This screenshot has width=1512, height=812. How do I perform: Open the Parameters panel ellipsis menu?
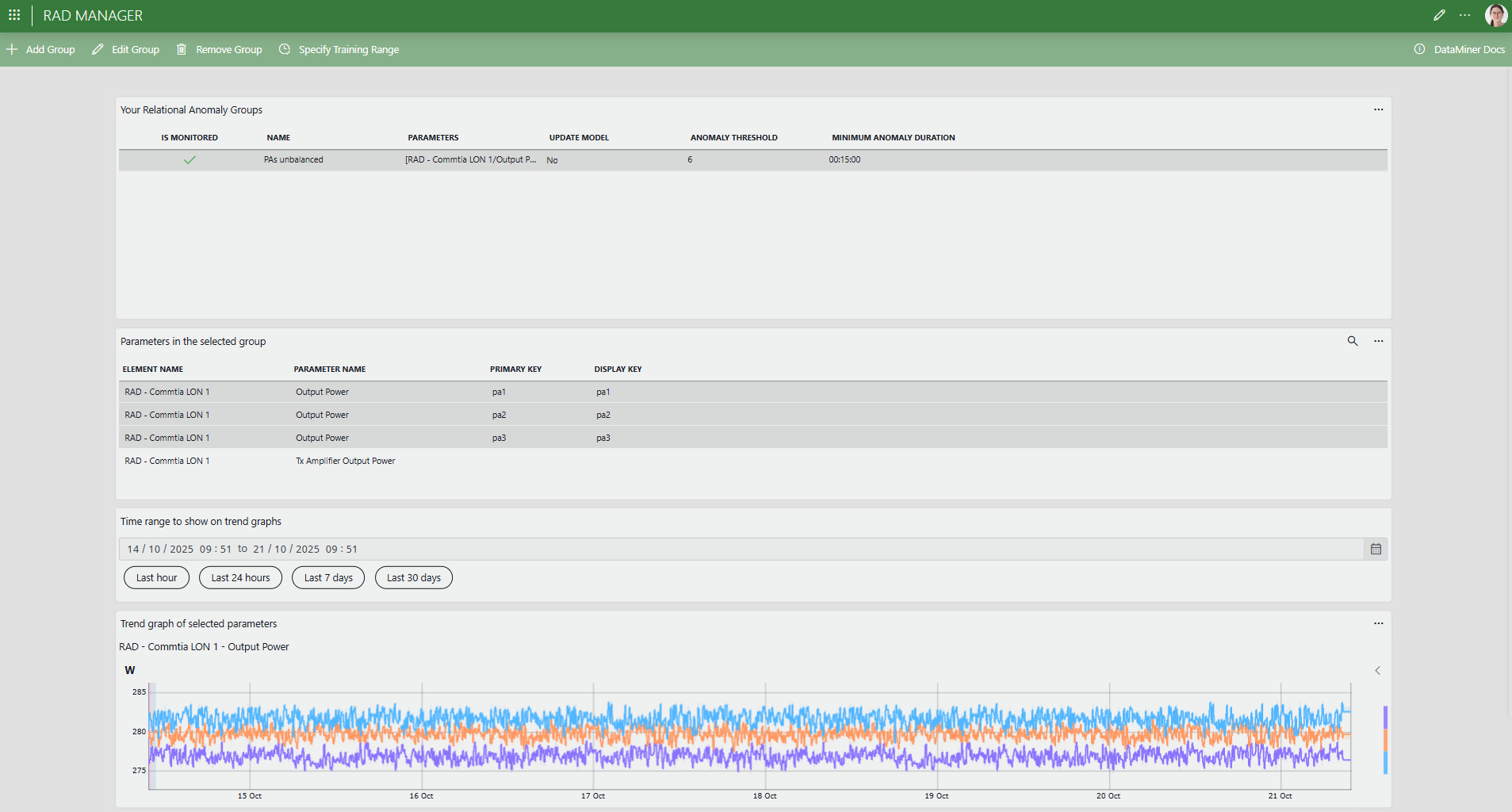1377,341
